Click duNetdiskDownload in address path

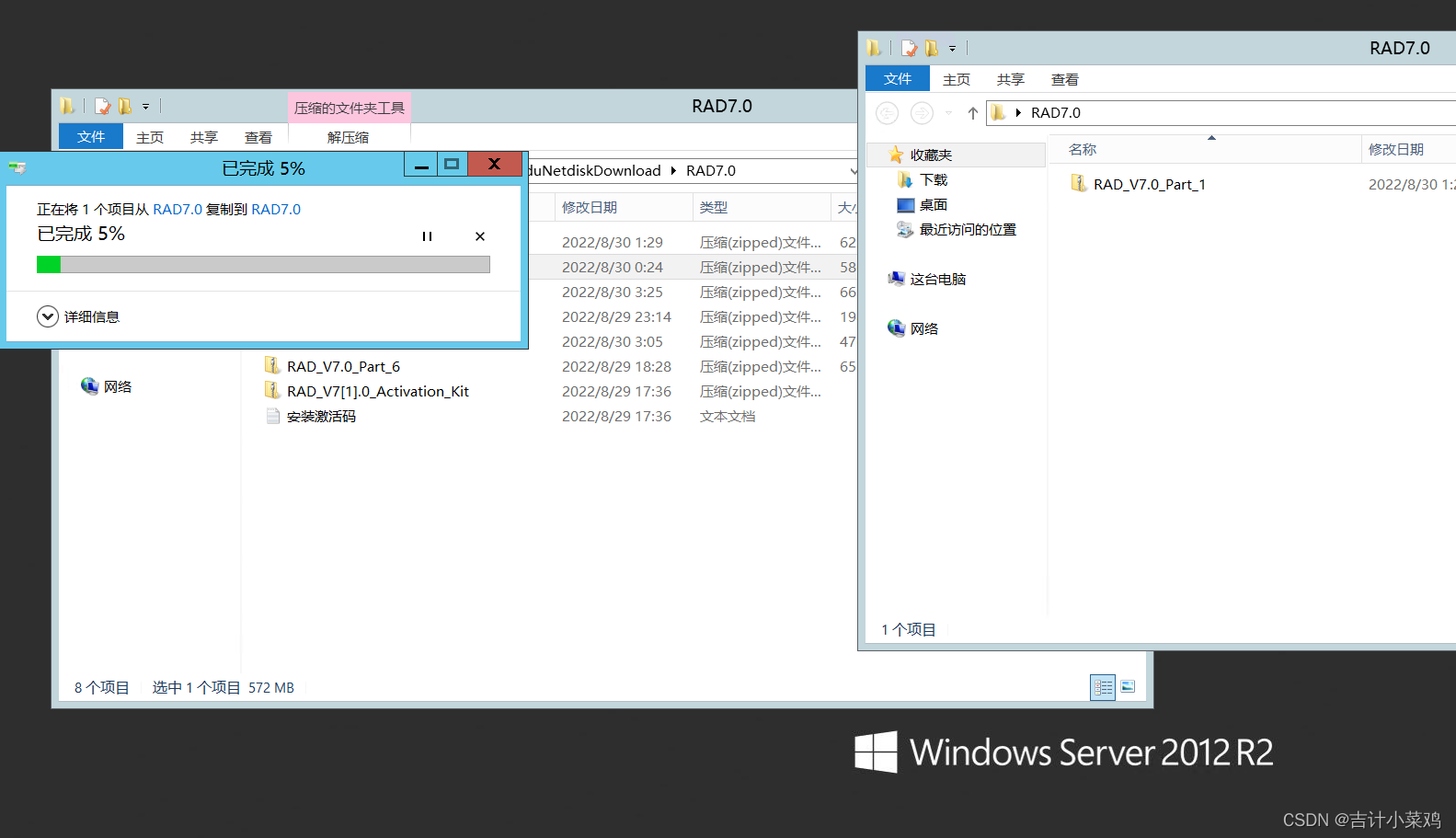[595, 171]
